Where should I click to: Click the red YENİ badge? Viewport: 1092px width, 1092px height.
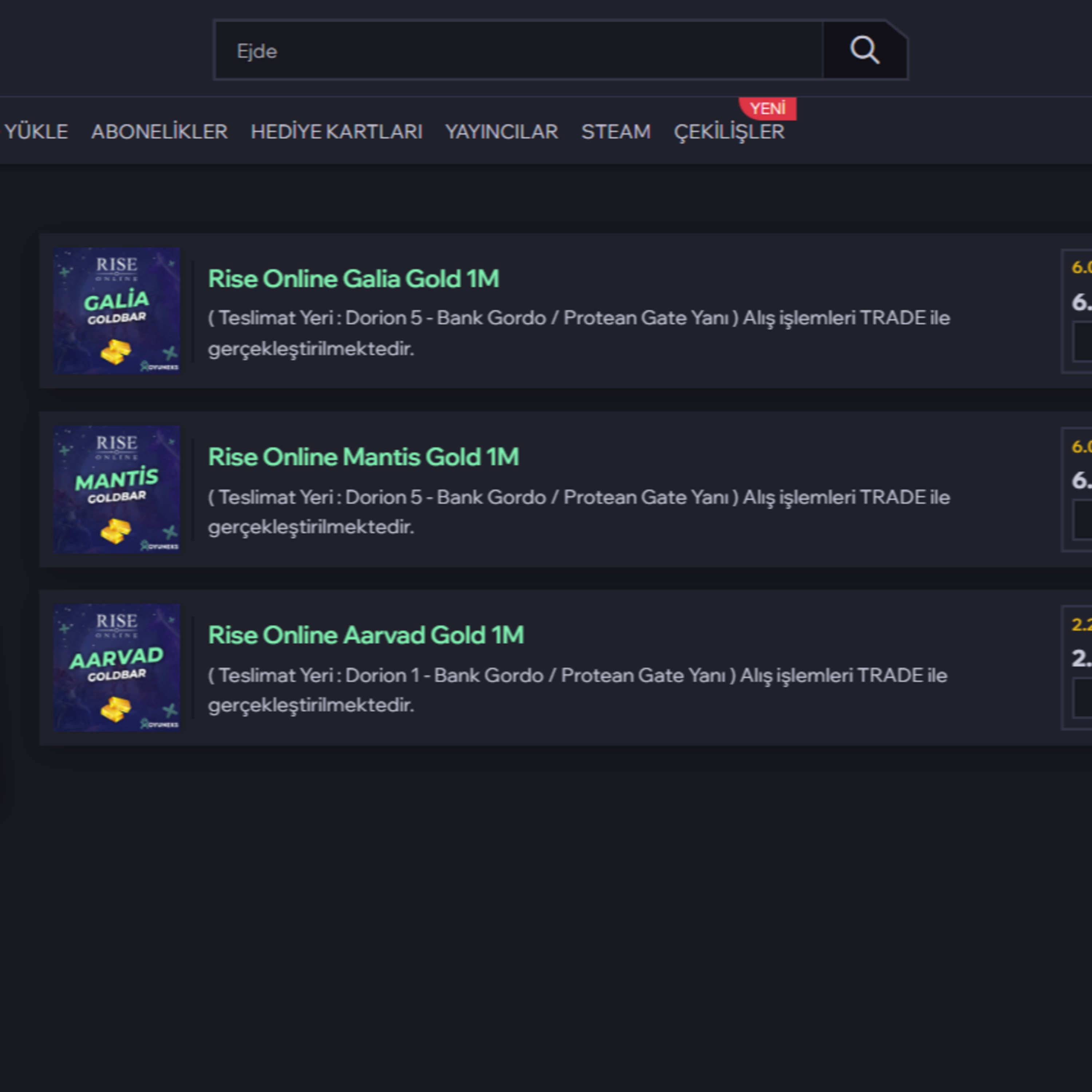[x=768, y=108]
